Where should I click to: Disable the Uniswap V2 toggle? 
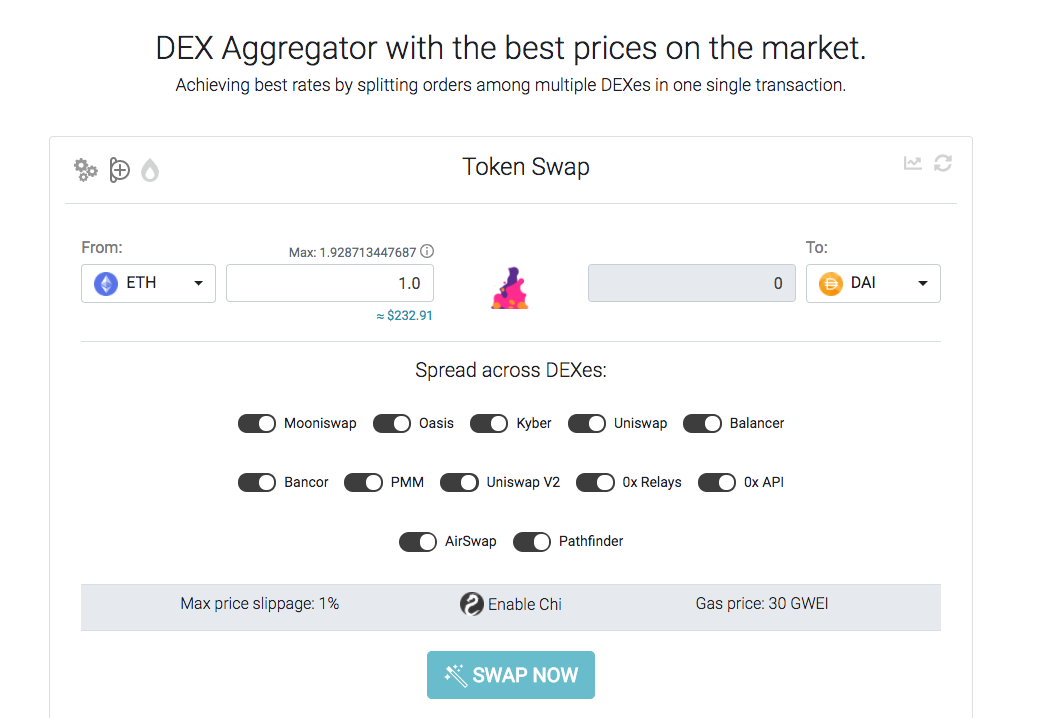pos(459,483)
